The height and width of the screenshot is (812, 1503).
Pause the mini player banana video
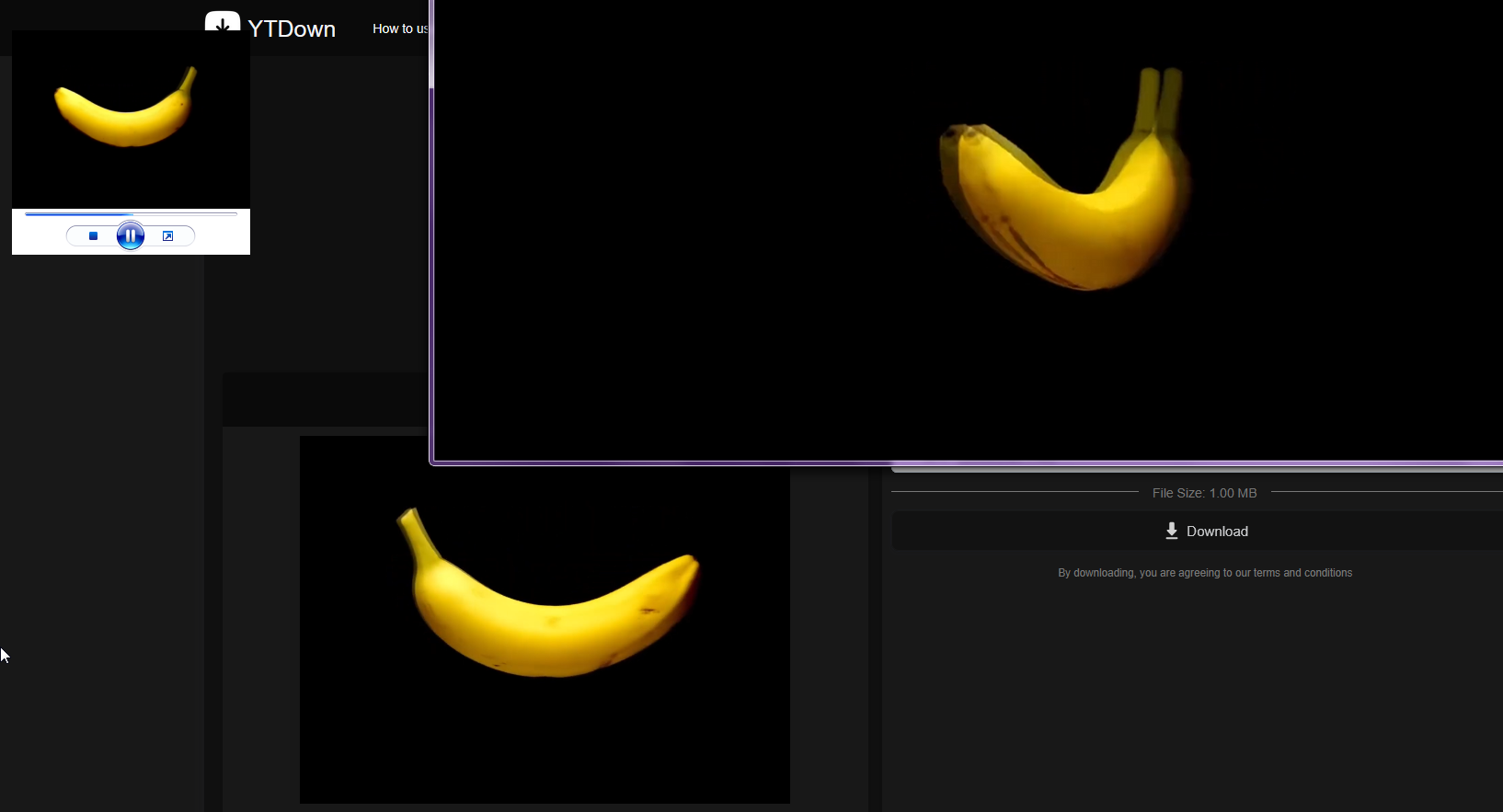click(131, 236)
